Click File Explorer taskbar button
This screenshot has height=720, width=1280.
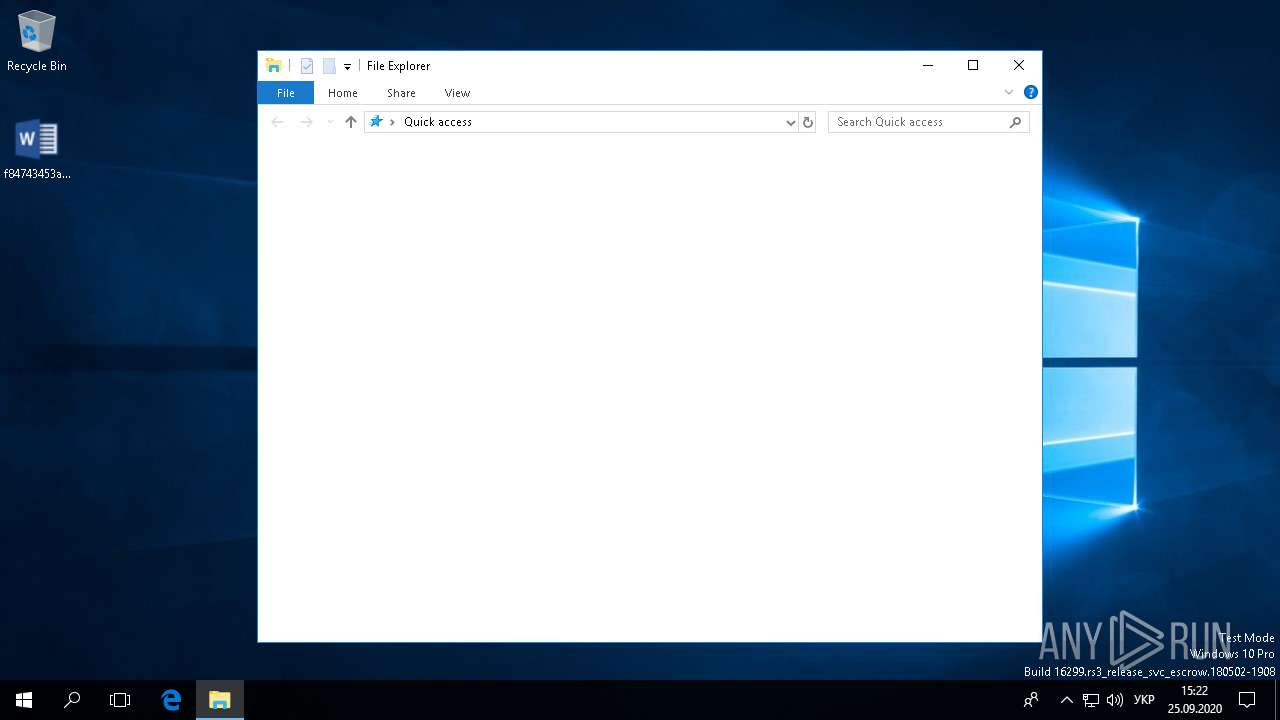point(220,700)
